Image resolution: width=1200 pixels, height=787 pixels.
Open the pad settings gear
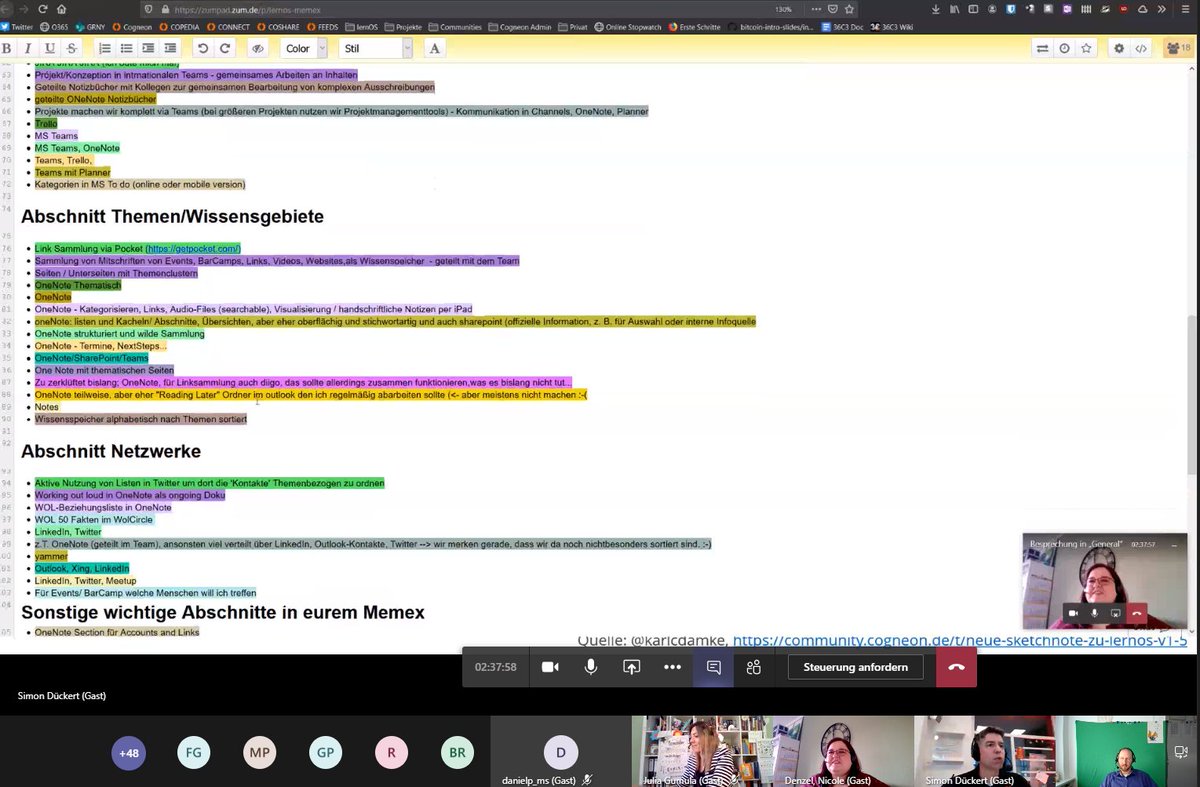(1119, 47)
